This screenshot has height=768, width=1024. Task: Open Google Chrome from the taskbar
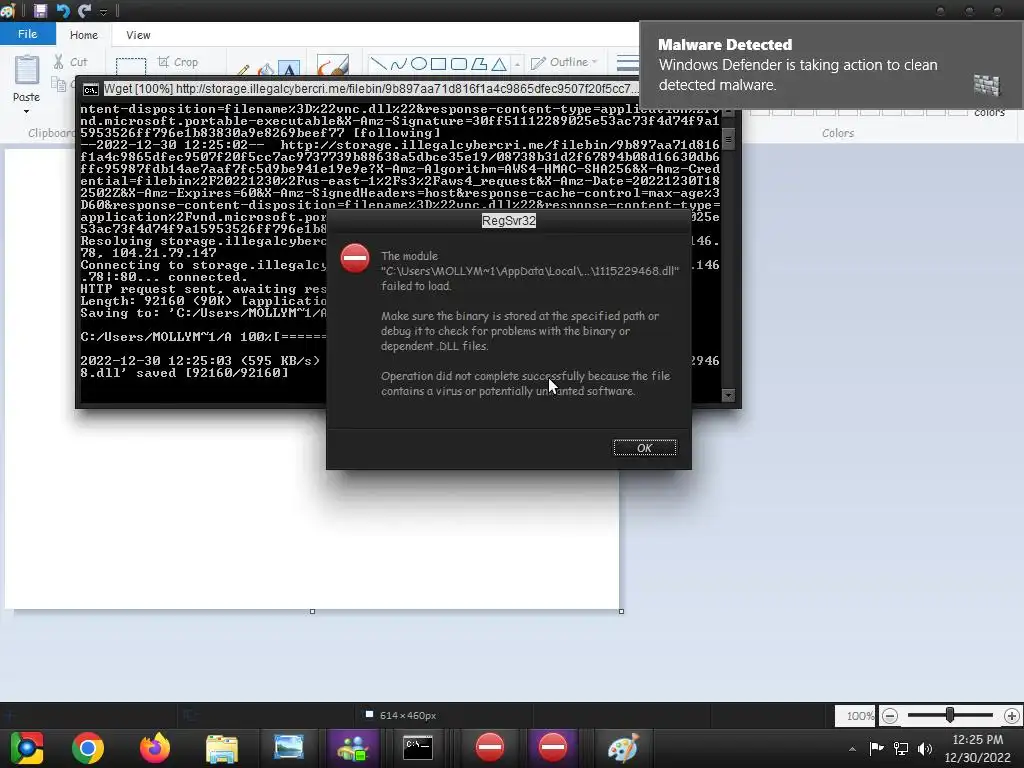pos(88,748)
